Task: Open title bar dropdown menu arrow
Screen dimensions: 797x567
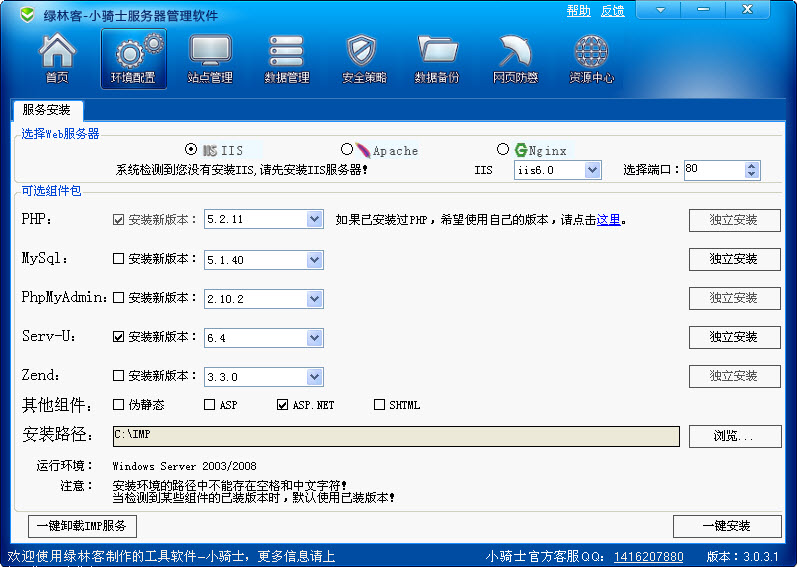Action: click(x=660, y=10)
